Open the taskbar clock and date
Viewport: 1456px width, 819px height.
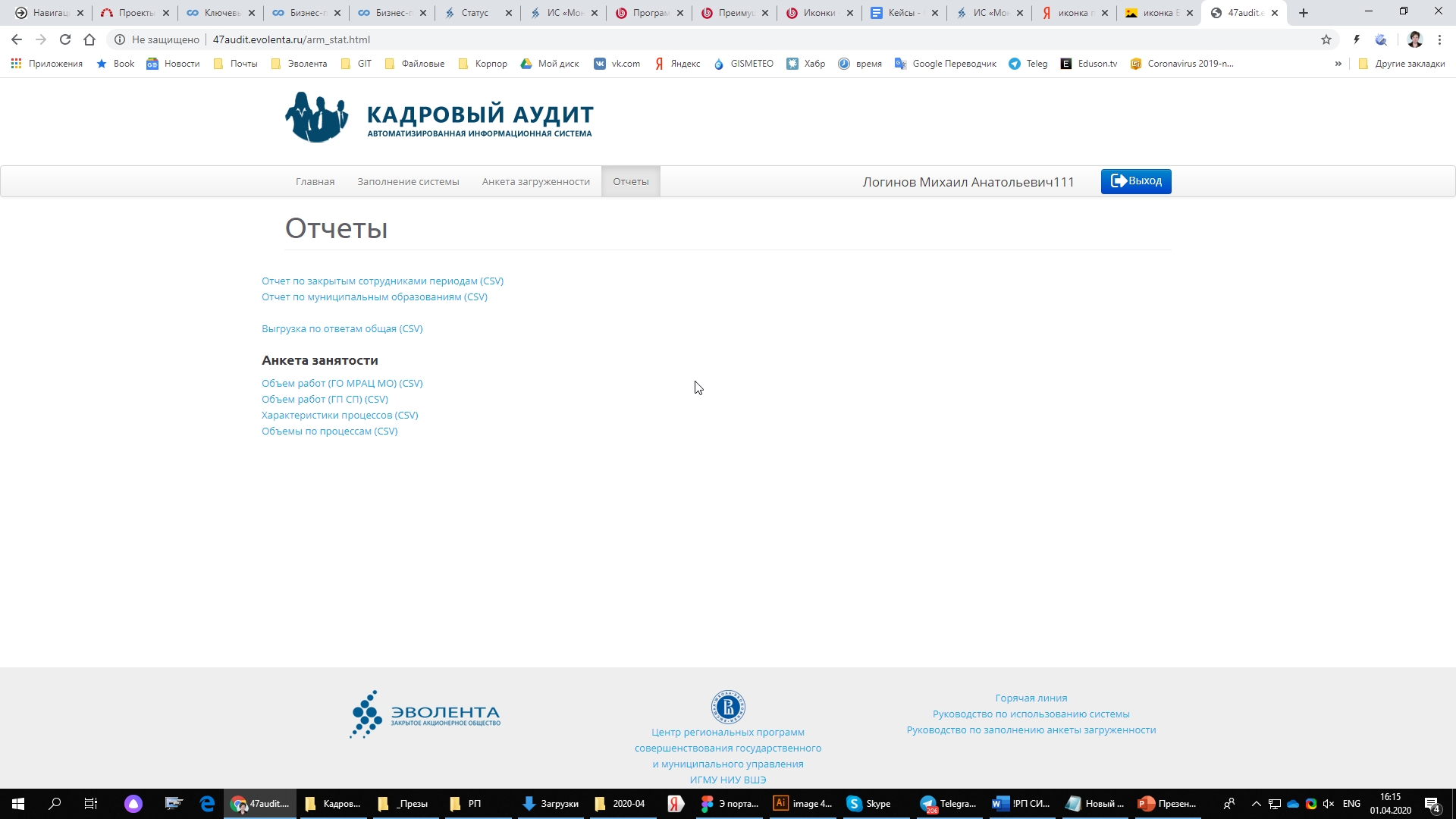tap(1390, 804)
